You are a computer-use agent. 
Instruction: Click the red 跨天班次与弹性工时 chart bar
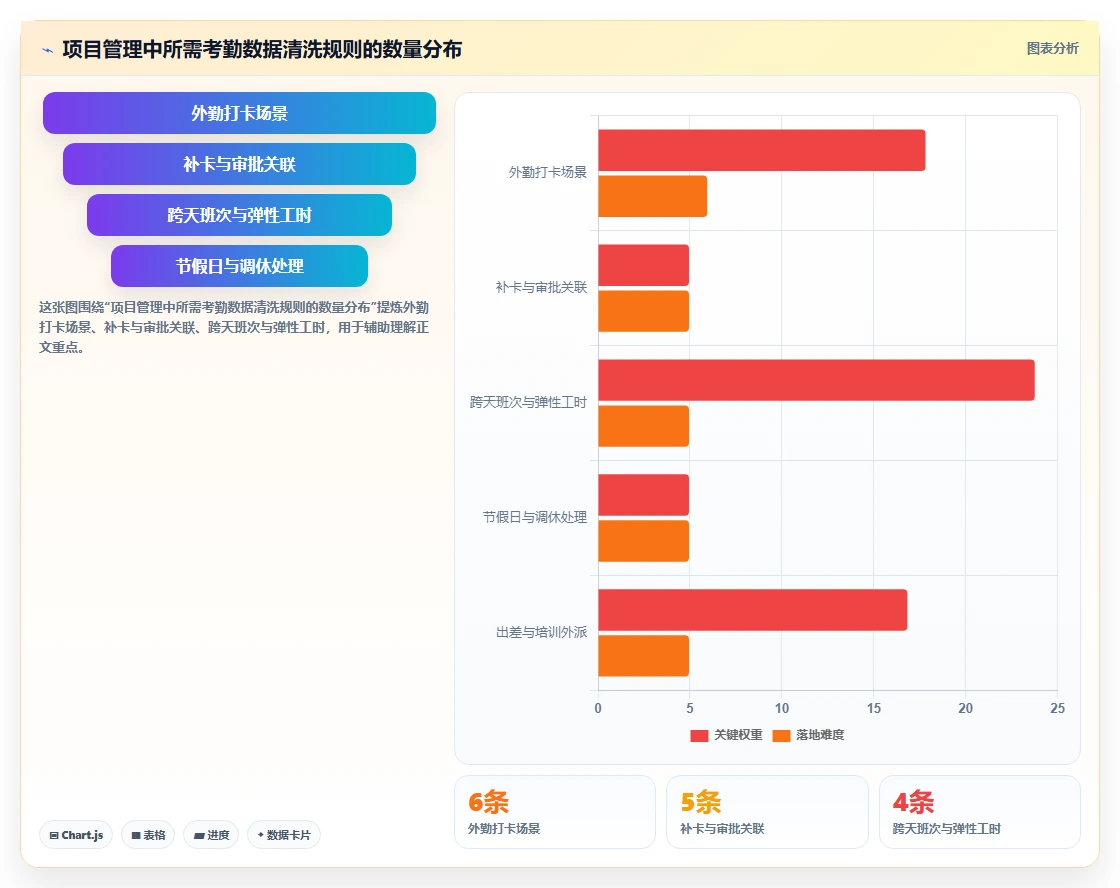click(x=816, y=380)
